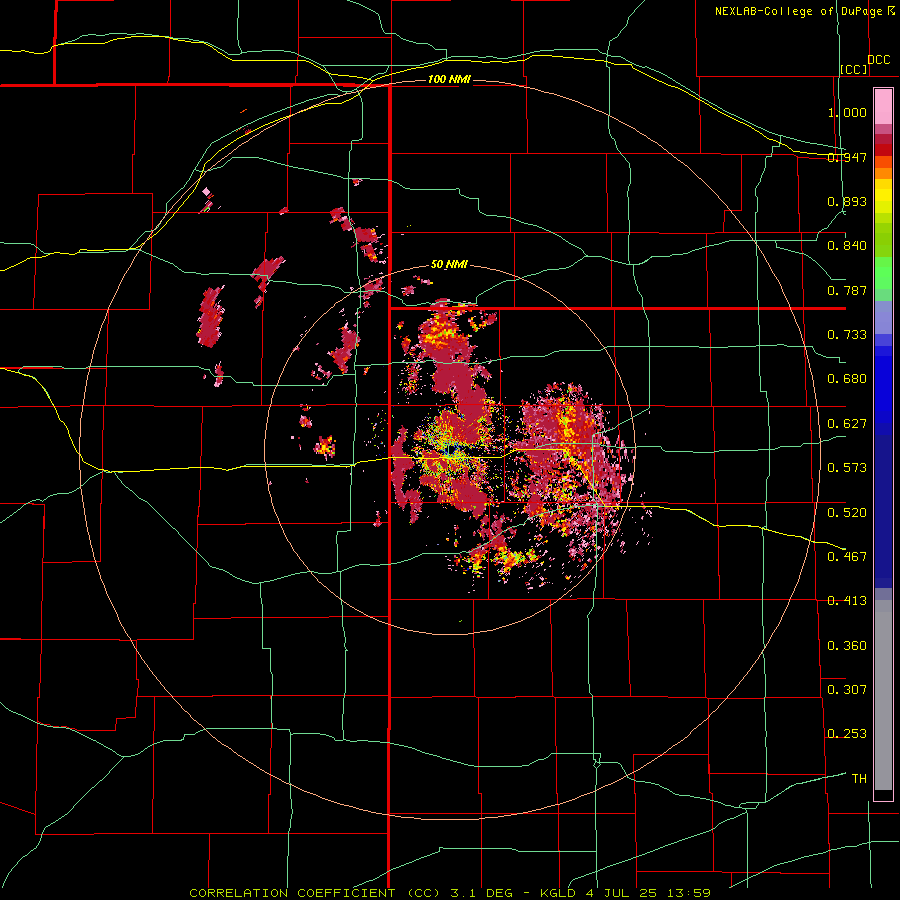Click the 0.733 scale value
Image resolution: width=900 pixels, height=900 pixels.
point(847,335)
